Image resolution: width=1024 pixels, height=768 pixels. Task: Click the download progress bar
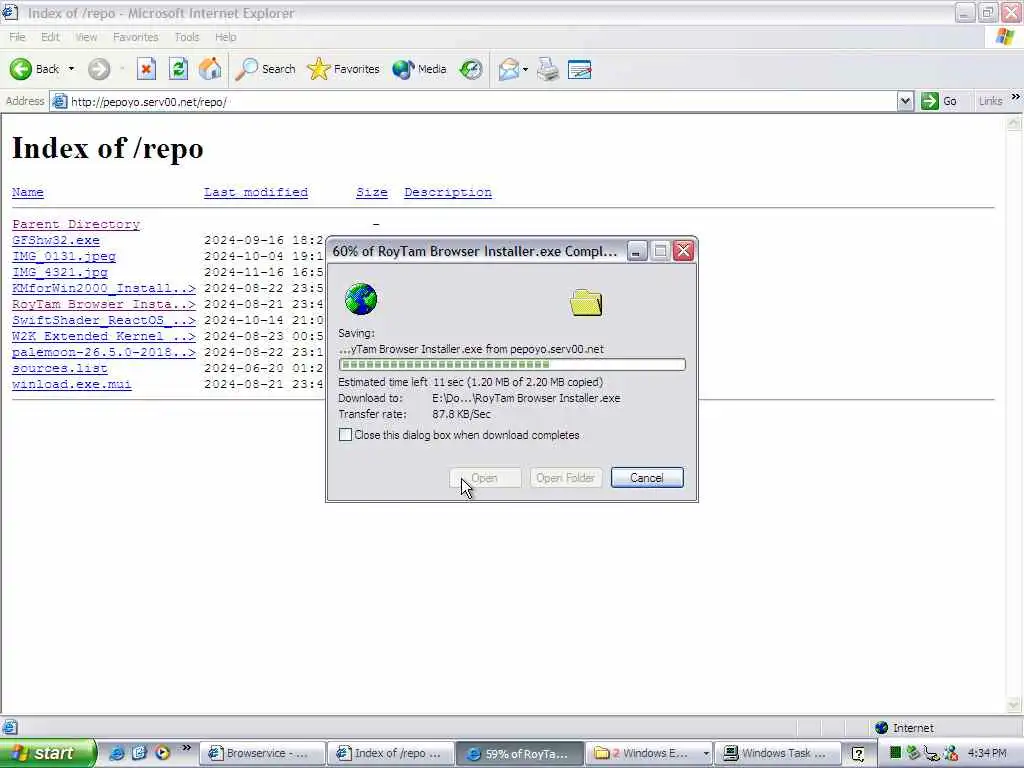point(512,364)
